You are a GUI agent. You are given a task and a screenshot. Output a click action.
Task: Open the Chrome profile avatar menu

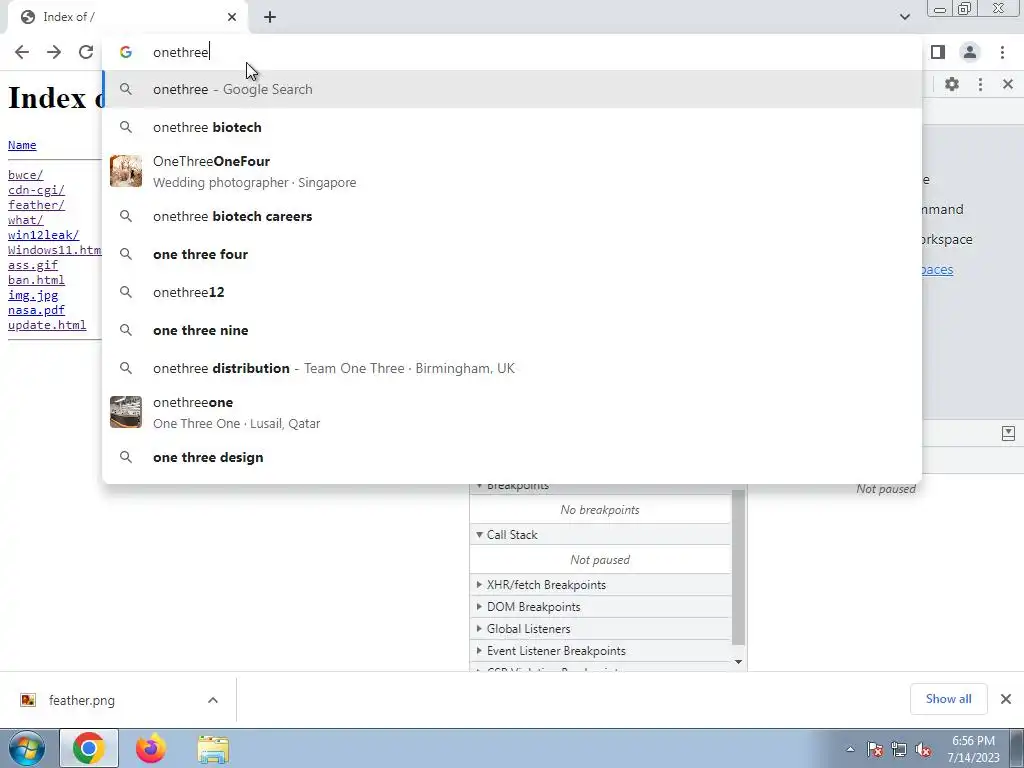(970, 52)
